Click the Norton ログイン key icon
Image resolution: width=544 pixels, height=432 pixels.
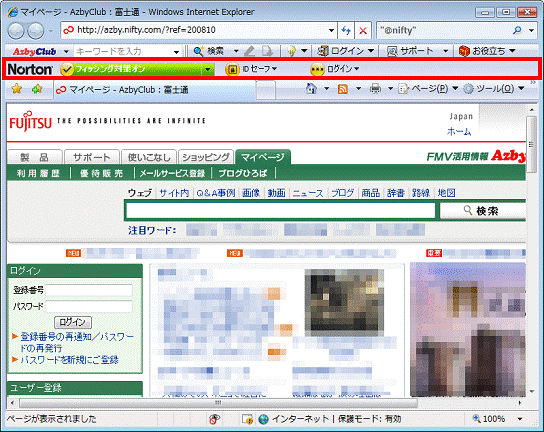[x=317, y=69]
